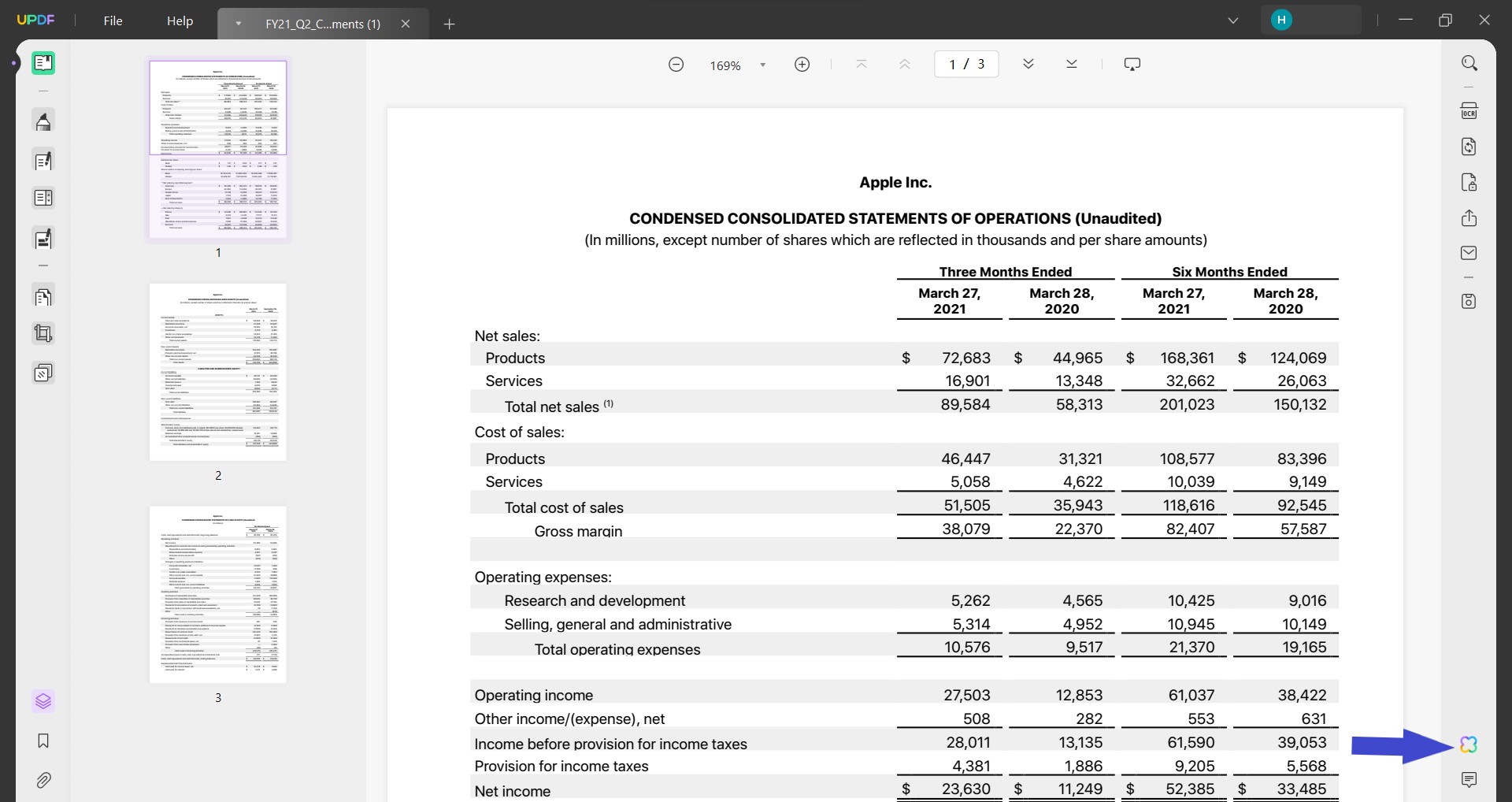The width and height of the screenshot is (1512, 802).
Task: Toggle Reader mode in the sidebar
Action: tap(43, 62)
